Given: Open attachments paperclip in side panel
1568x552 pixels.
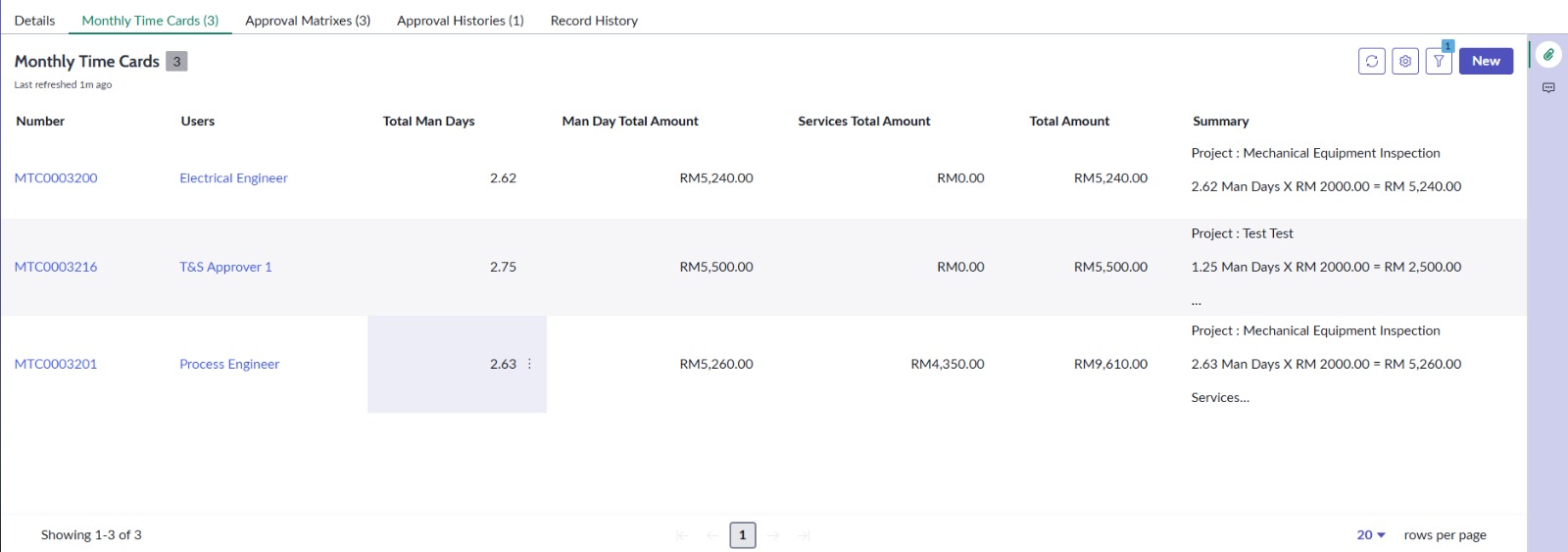Looking at the screenshot, I should pos(1548,55).
